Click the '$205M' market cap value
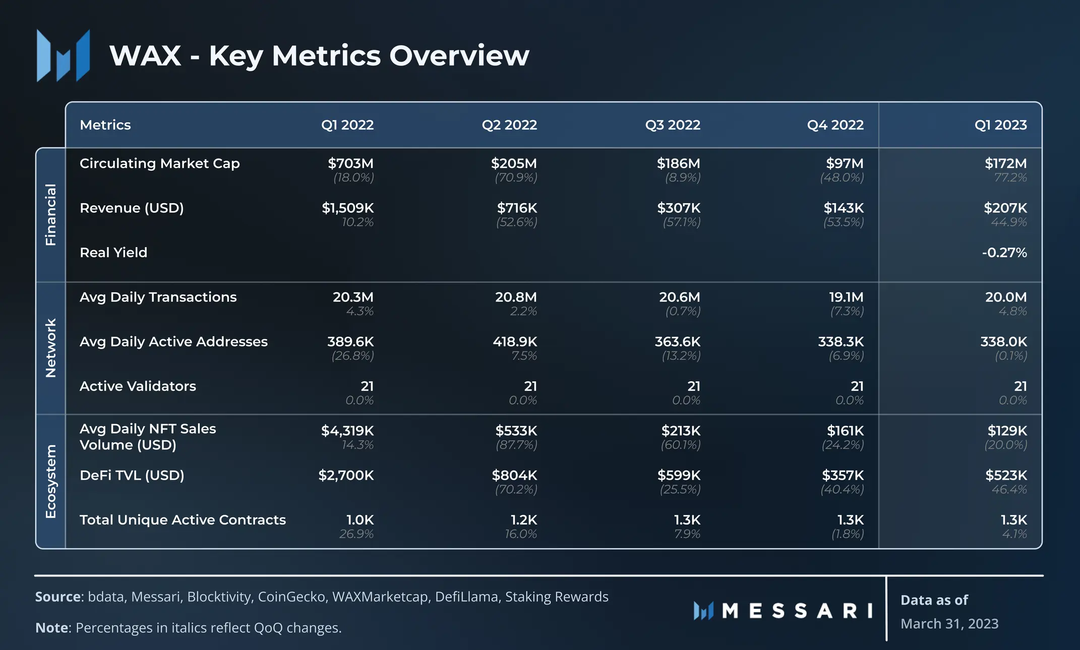Screen dimensions: 1080x650 pyautogui.click(x=514, y=164)
